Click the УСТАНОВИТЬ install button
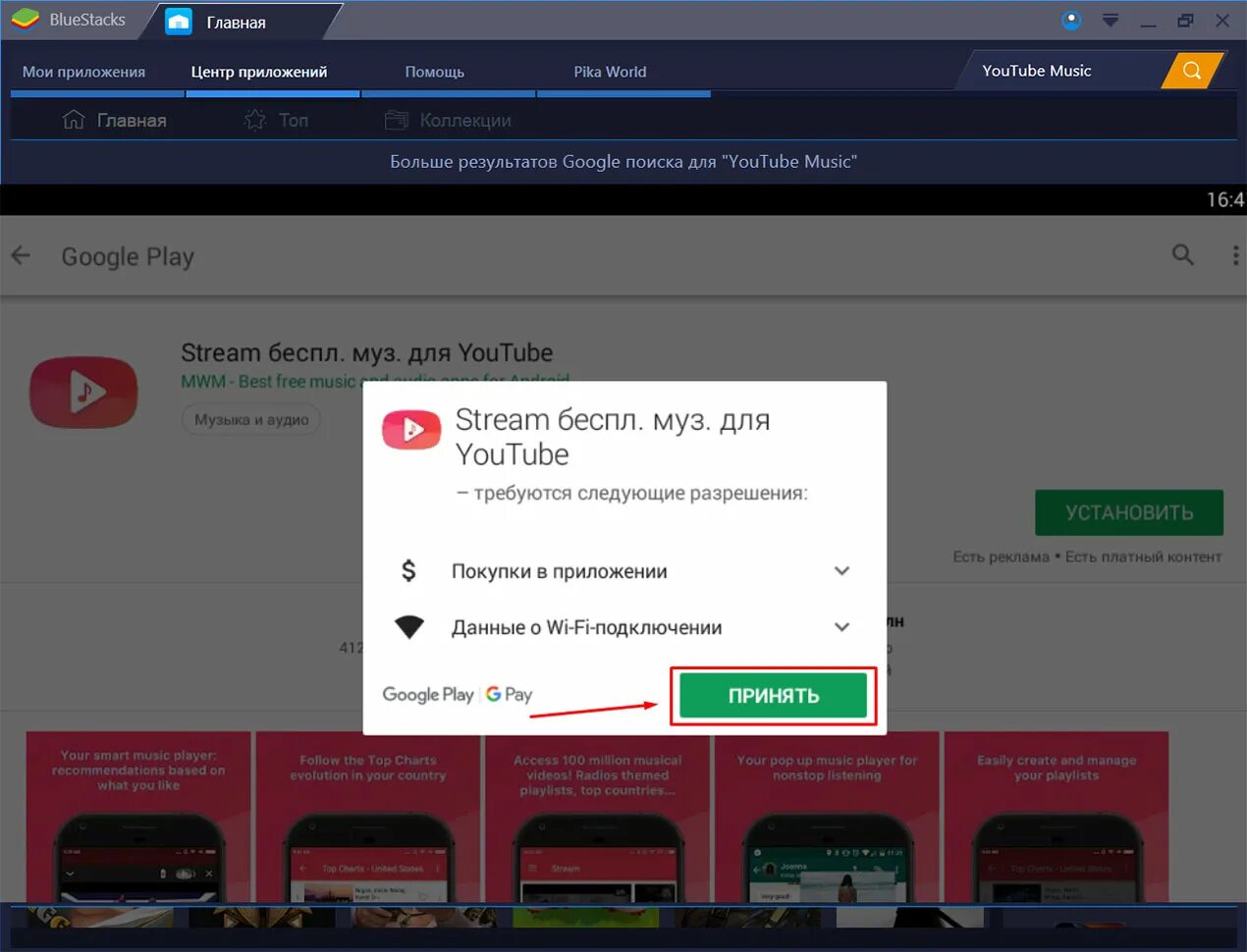The image size is (1247, 952). coord(1129,512)
